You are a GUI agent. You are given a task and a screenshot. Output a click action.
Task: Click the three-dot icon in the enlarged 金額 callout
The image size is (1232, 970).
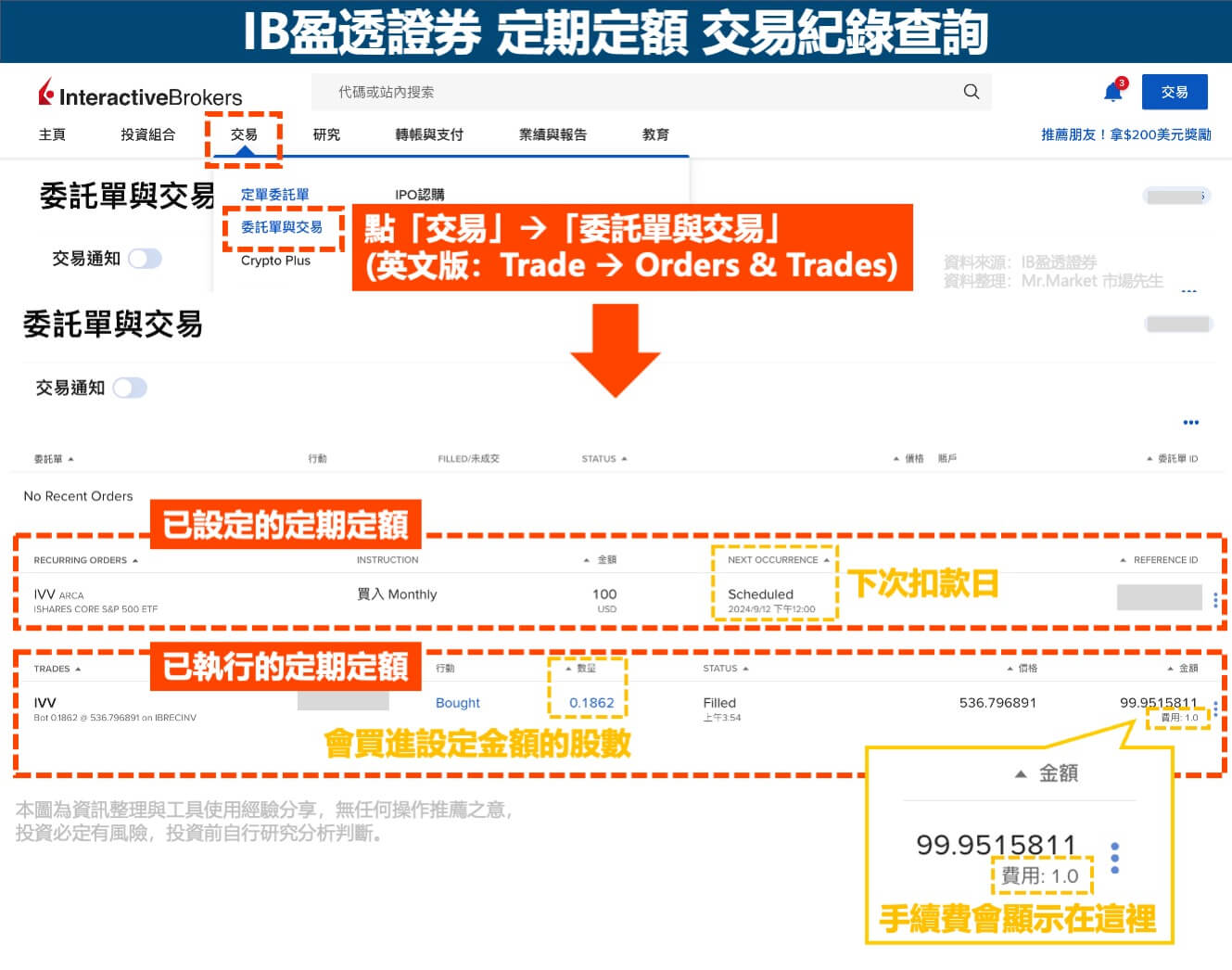point(1114,858)
